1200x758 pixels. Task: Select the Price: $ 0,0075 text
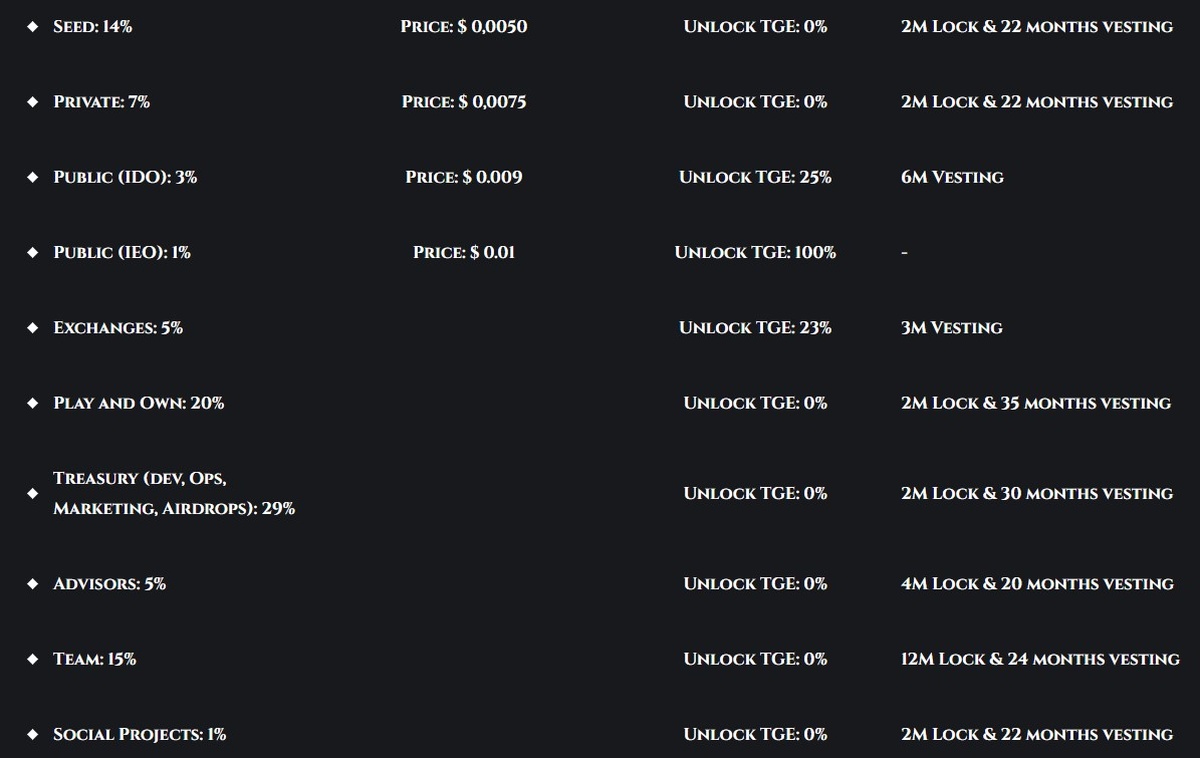click(464, 102)
